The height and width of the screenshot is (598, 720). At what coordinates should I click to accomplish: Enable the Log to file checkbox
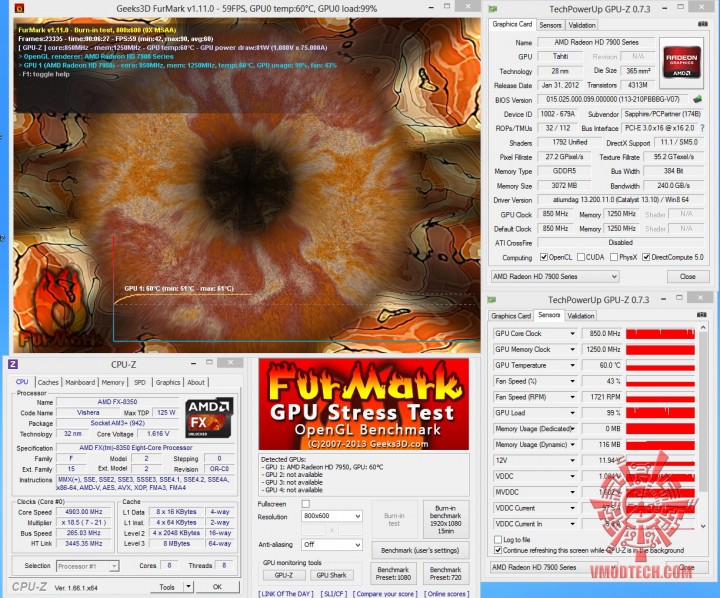coord(498,539)
